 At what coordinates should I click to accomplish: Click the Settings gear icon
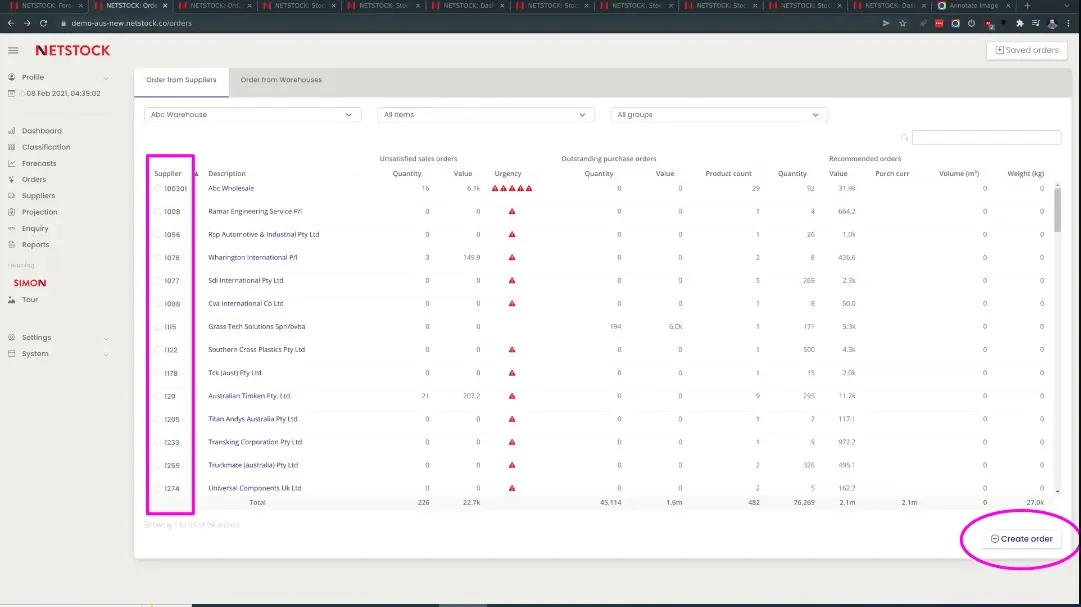(12, 337)
